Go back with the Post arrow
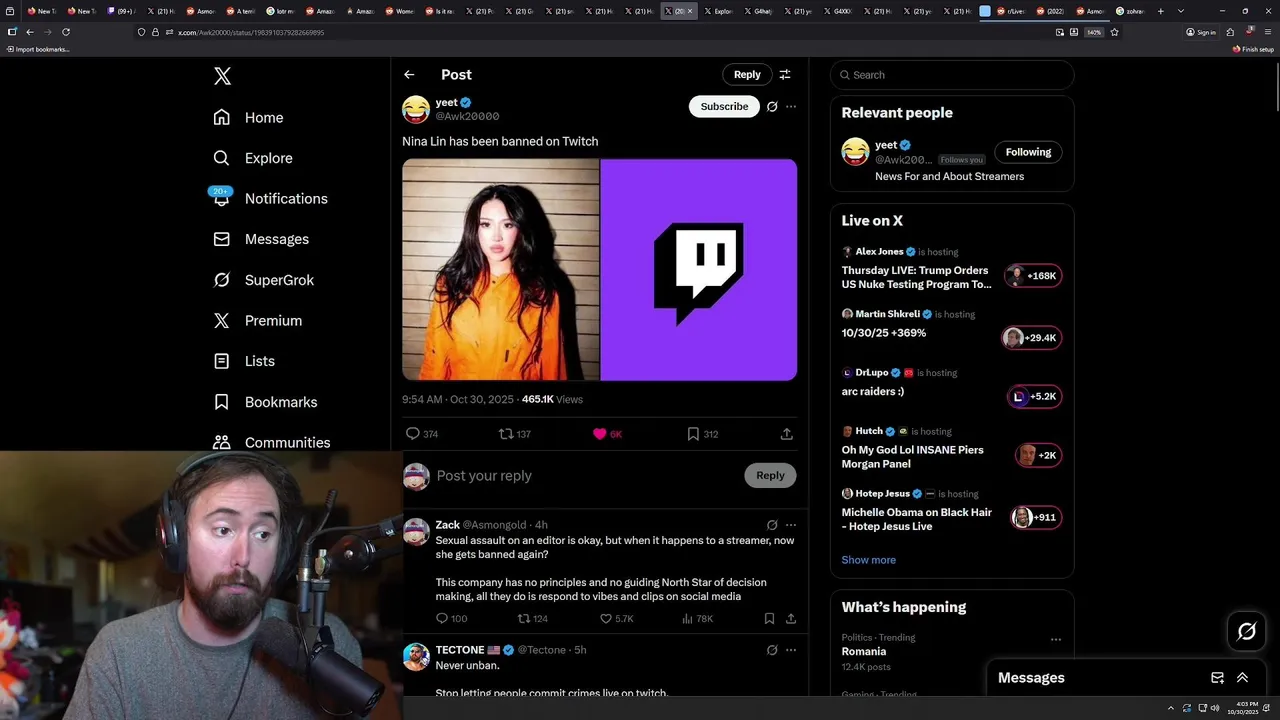 click(x=409, y=75)
